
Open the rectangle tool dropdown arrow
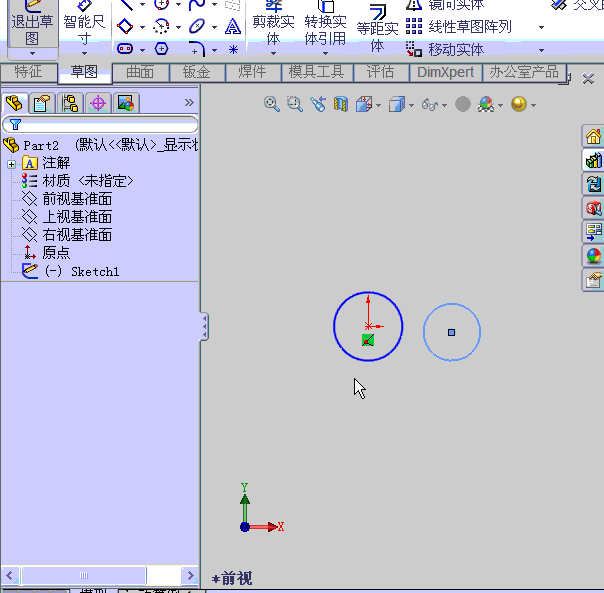[x=142, y=27]
